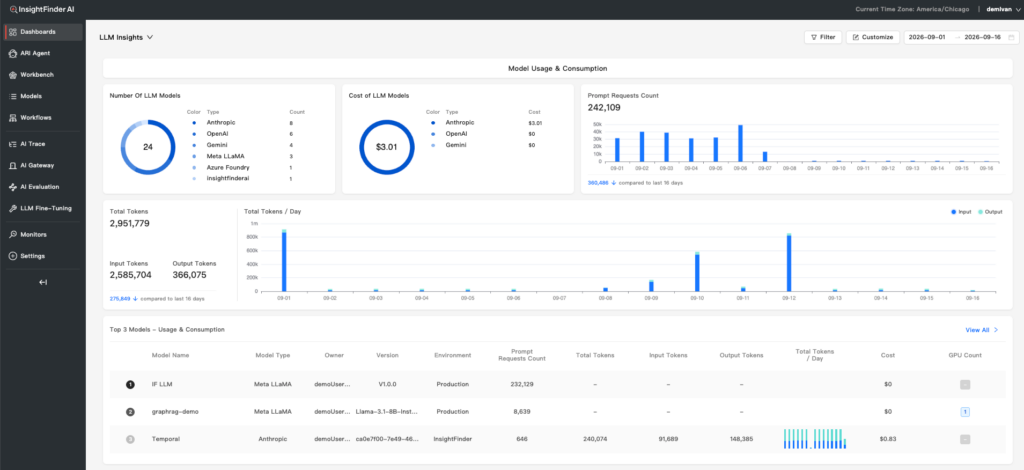Screen dimensions: 1024x470
Task: Click the IF LLM model name
Action: tap(161, 384)
